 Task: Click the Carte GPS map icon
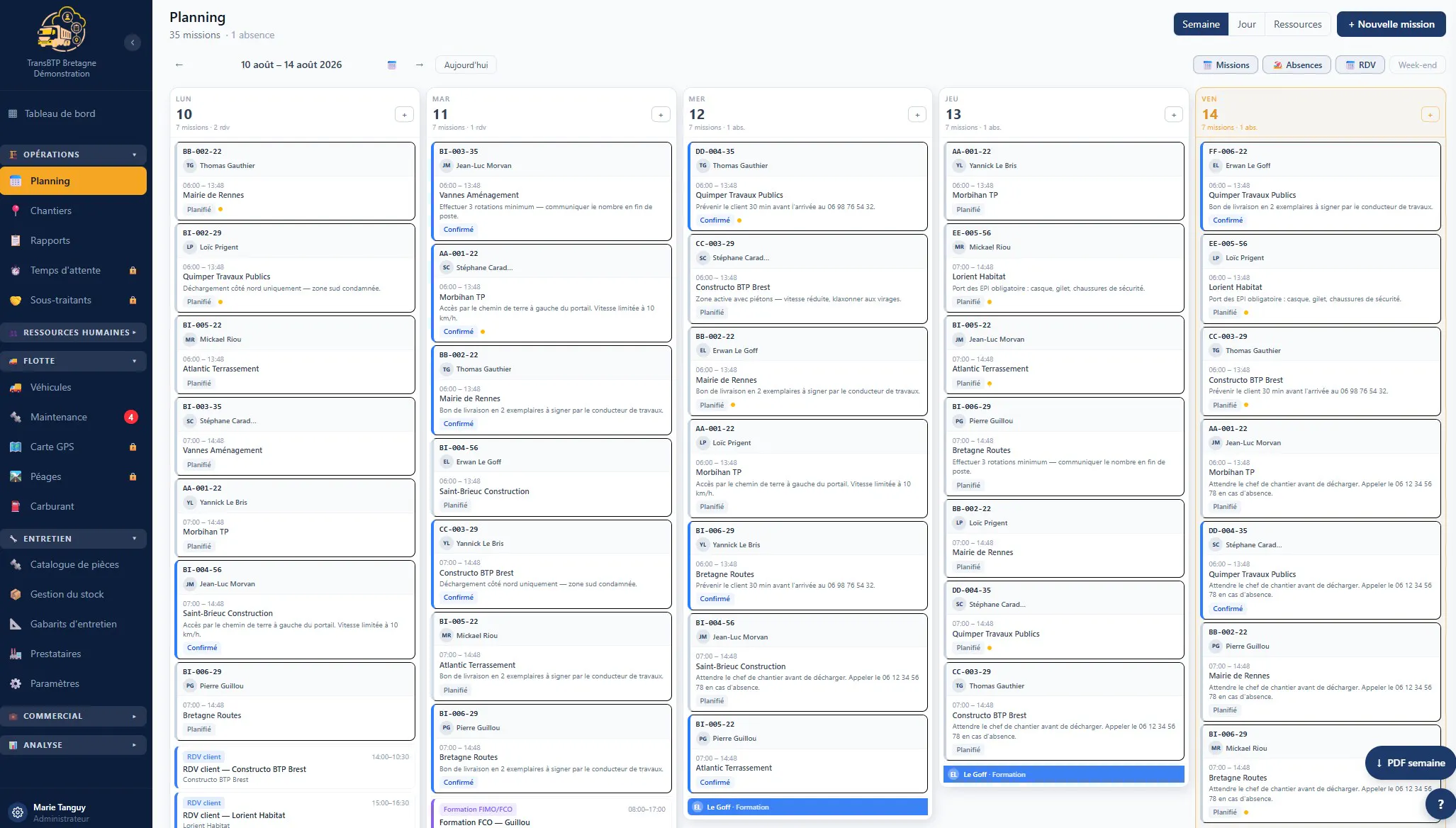(x=16, y=447)
